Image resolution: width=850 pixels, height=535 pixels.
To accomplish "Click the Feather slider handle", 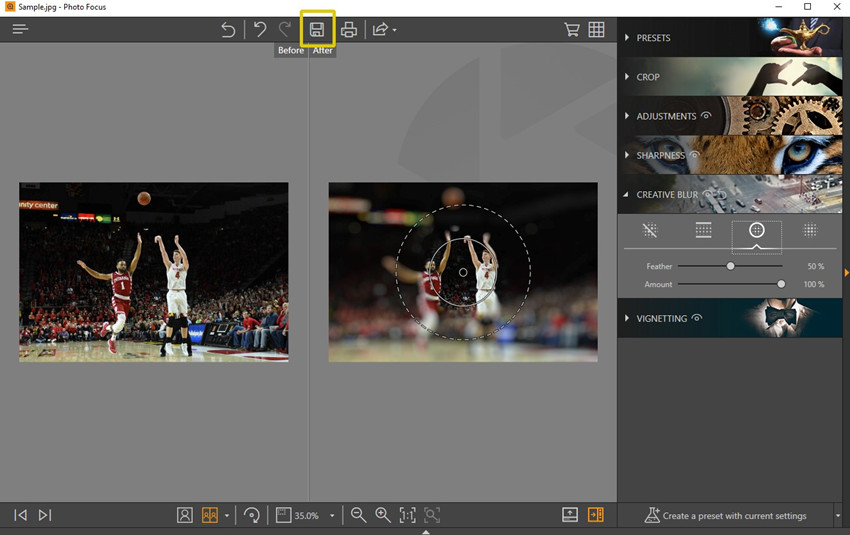I will [x=731, y=266].
